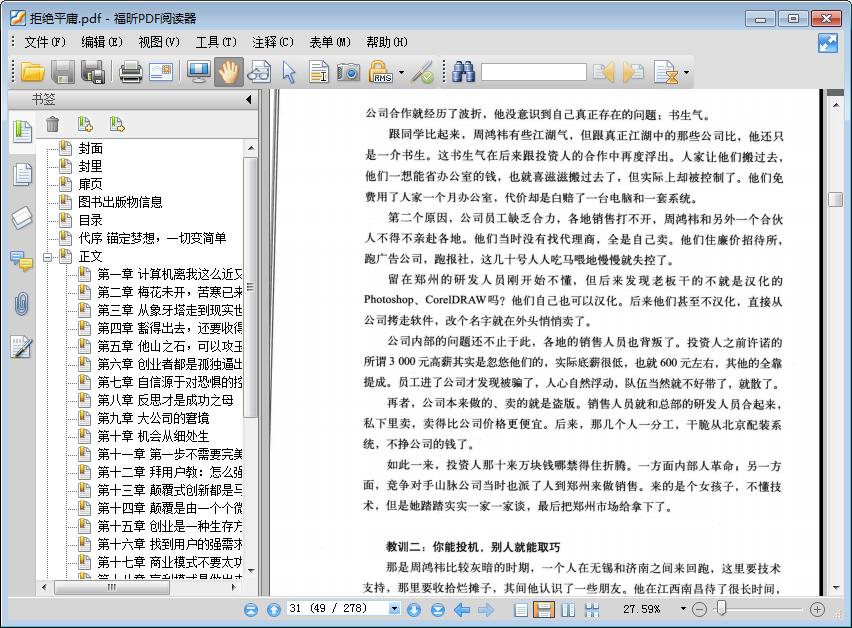Open the 编辑(E) menu
Viewport: 852px width, 628px height.
102,42
